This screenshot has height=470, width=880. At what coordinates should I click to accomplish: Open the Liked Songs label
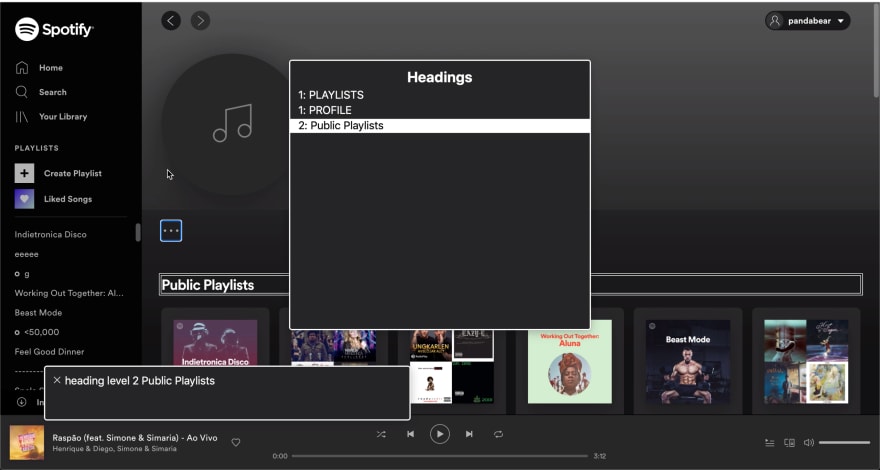(68, 199)
